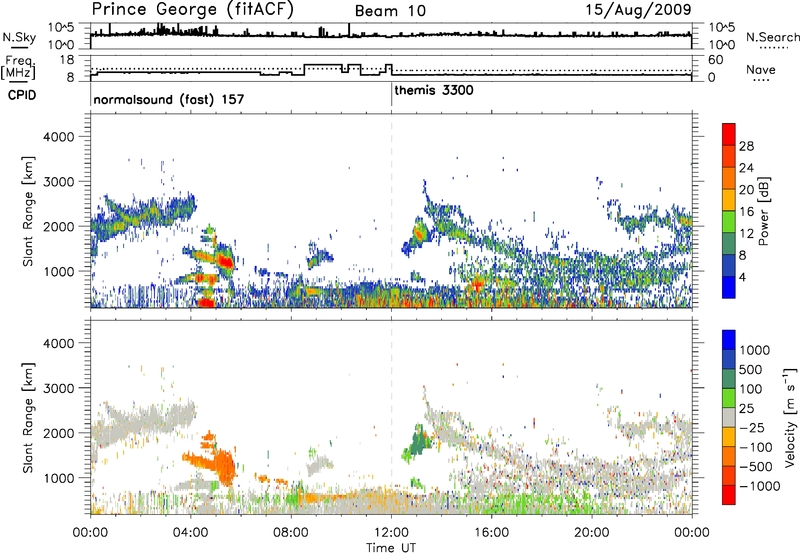Click the "Nave" legend label

[761, 70]
